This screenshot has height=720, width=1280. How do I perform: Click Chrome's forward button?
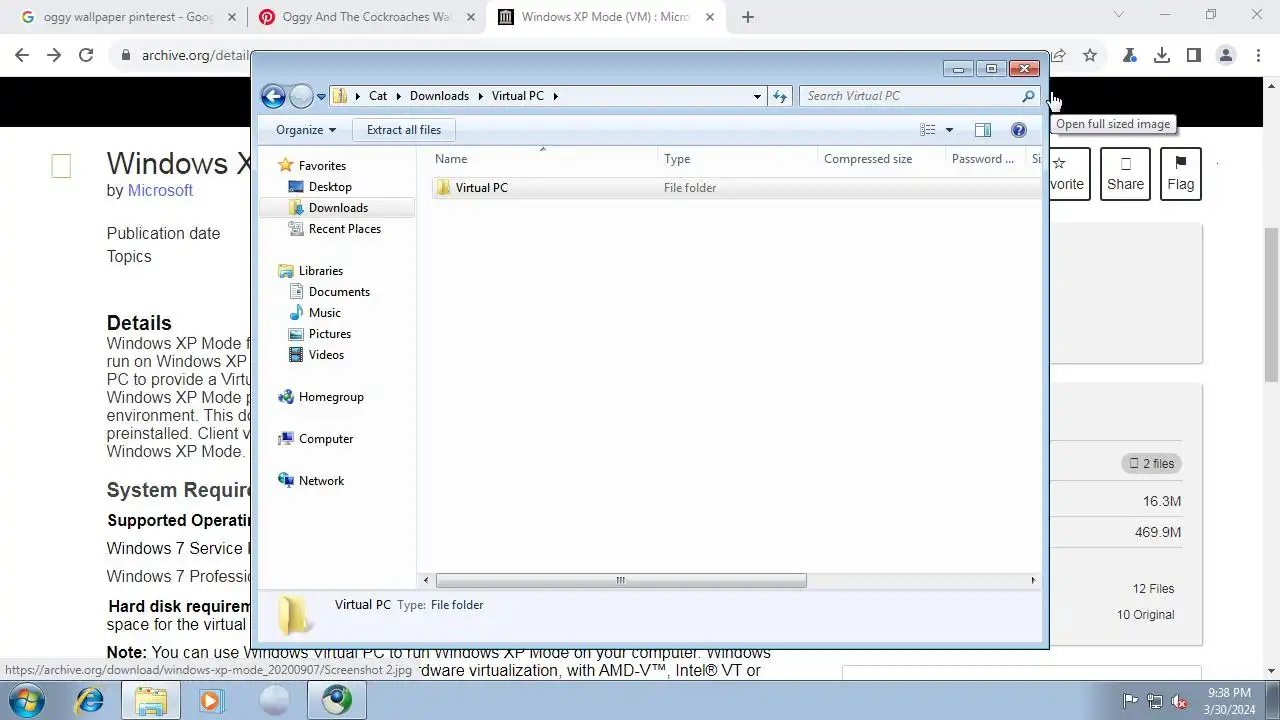pyautogui.click(x=54, y=56)
